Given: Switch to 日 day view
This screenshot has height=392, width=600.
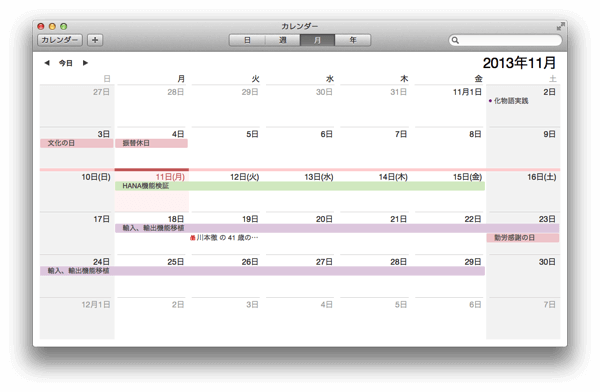Looking at the screenshot, I should [247, 40].
